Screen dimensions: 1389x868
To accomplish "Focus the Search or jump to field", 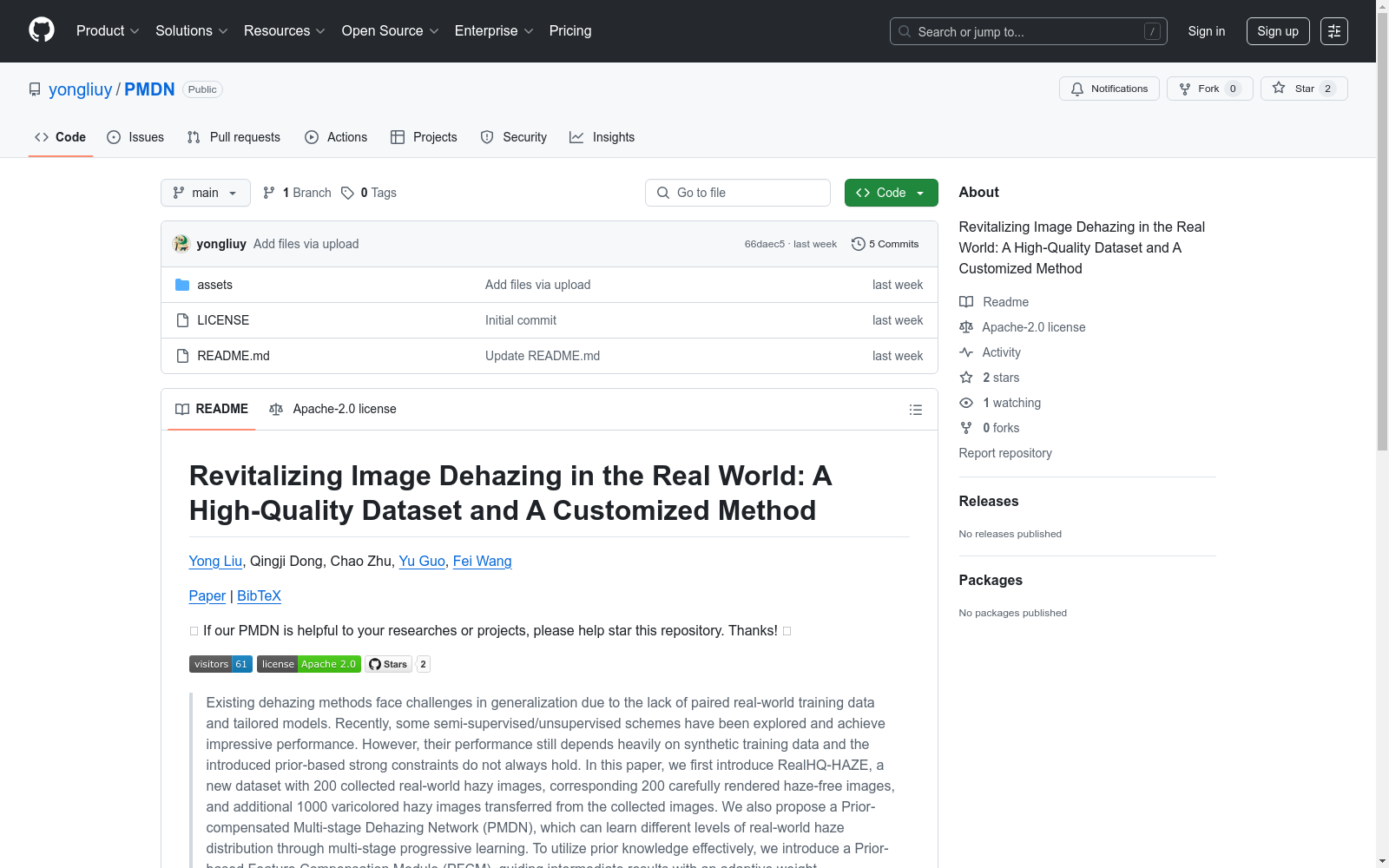I will (x=1029, y=31).
